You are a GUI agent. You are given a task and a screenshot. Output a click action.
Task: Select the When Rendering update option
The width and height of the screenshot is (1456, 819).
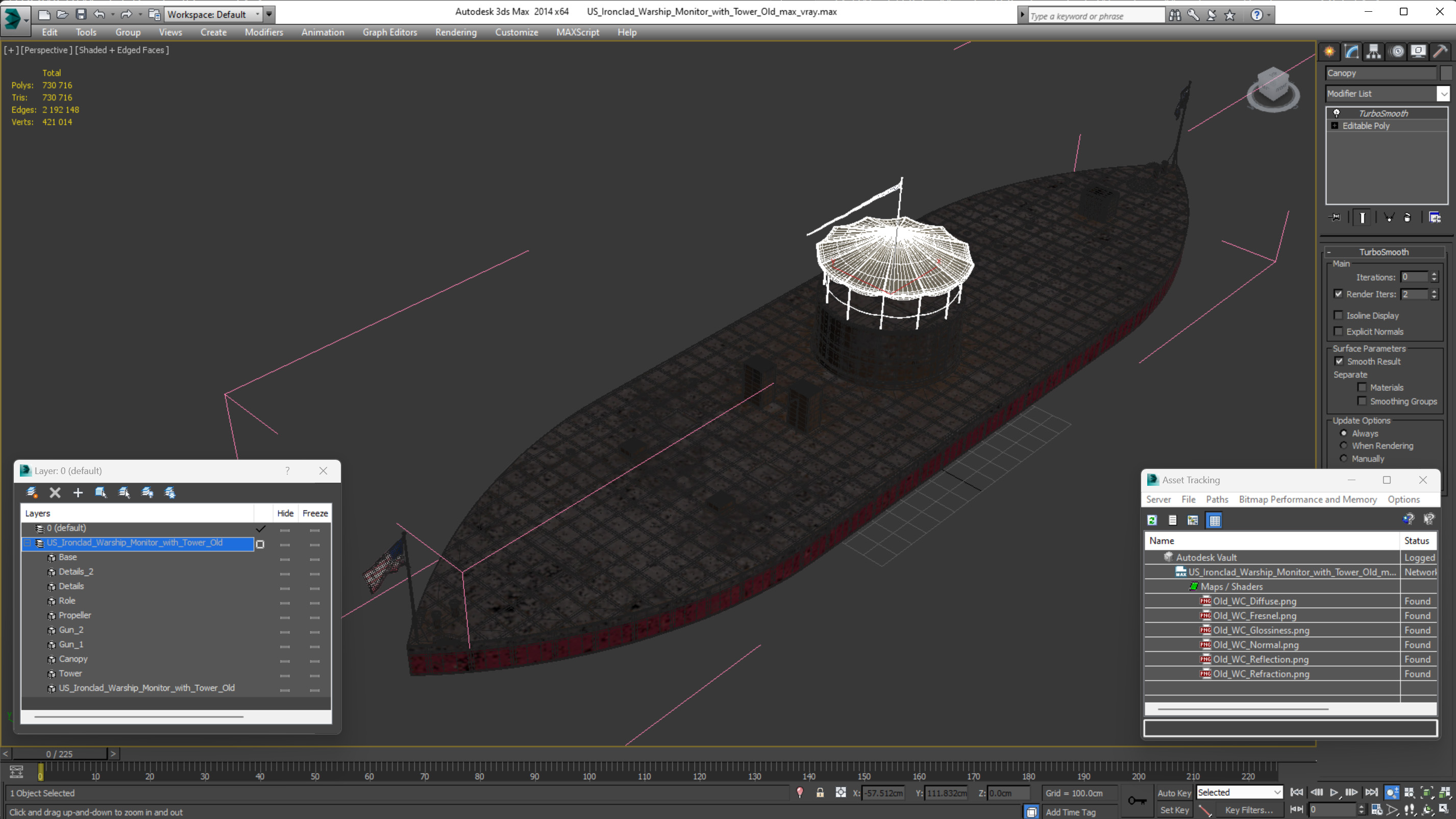tap(1344, 445)
